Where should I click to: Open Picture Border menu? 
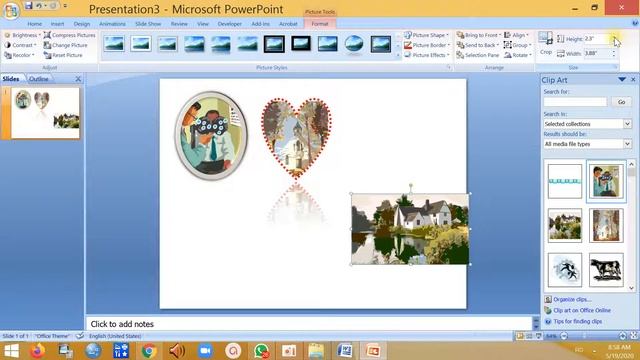coord(427,45)
